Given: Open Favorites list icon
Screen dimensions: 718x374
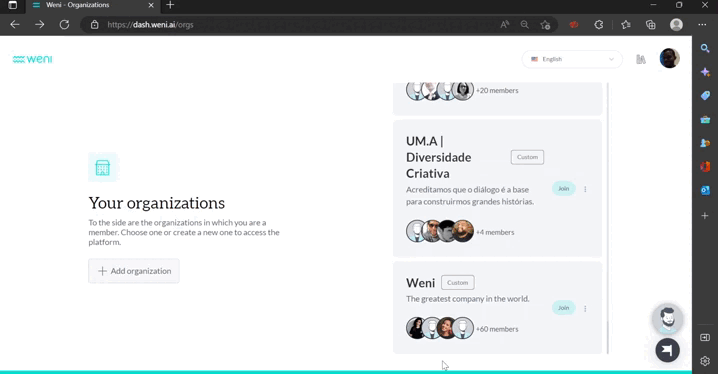Looking at the screenshot, I should tap(626, 25).
